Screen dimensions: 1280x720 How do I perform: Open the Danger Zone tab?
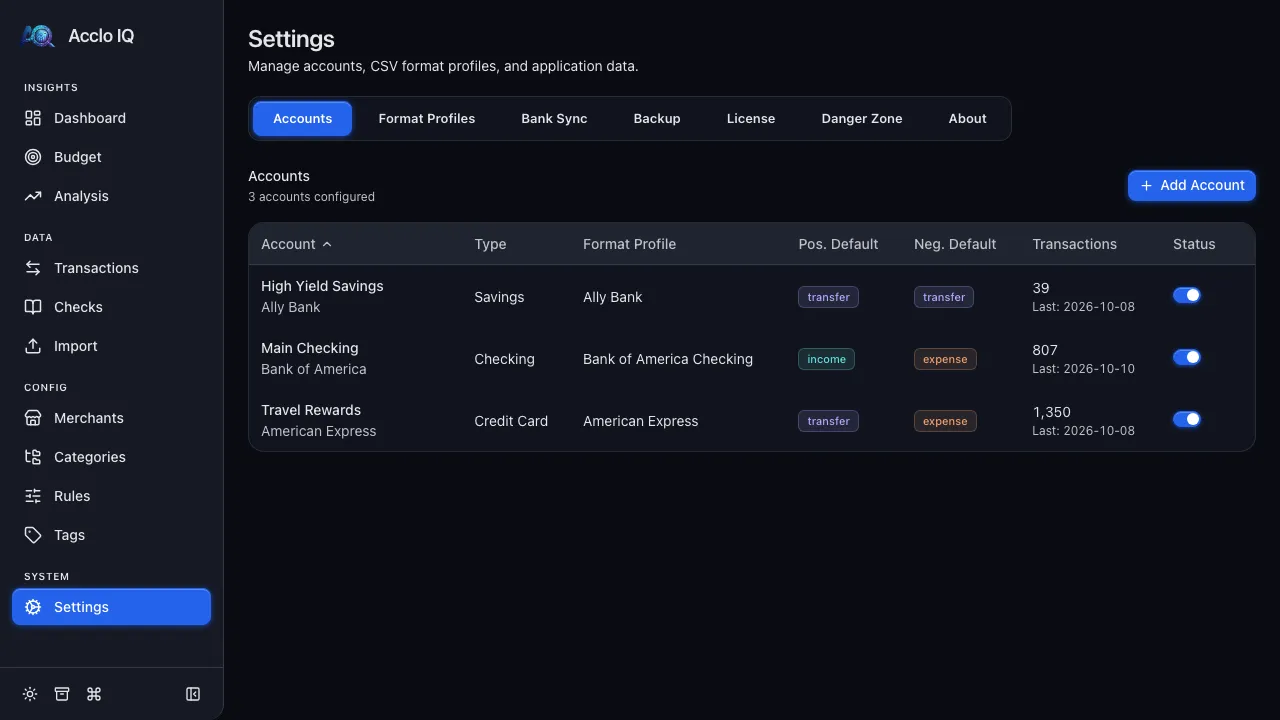point(862,118)
